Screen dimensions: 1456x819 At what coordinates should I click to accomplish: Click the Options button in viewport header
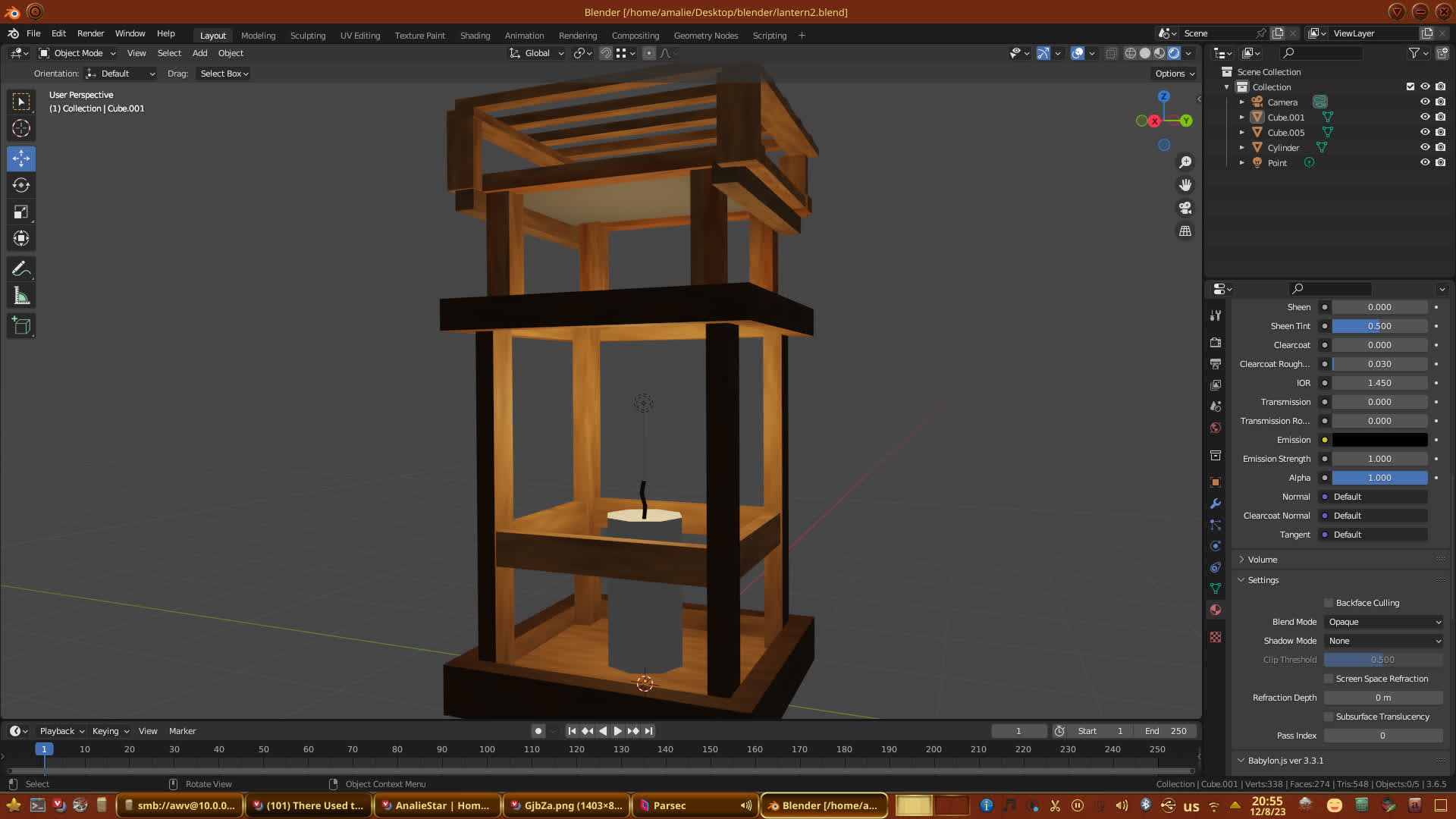tap(1174, 74)
